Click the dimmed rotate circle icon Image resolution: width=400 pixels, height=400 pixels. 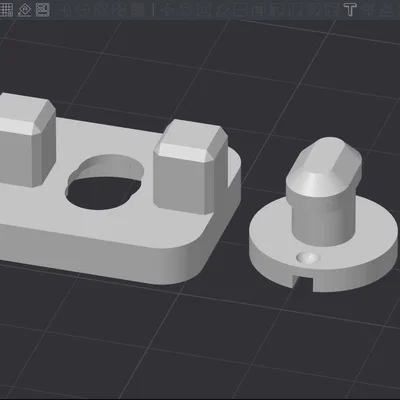[186, 10]
